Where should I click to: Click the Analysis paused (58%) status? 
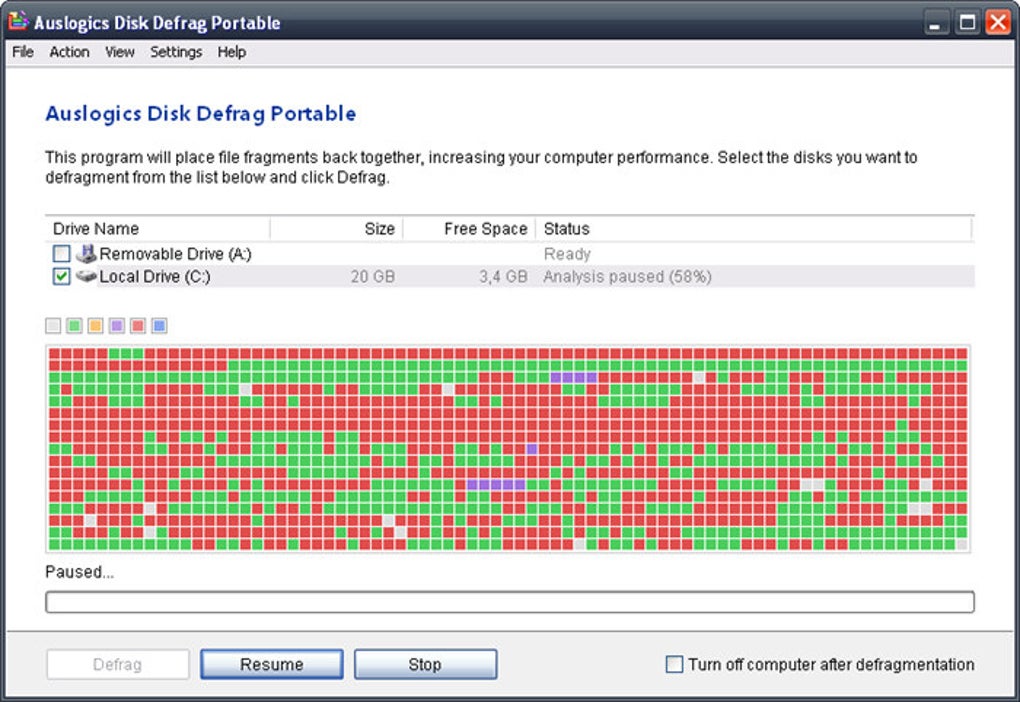pyautogui.click(x=628, y=277)
